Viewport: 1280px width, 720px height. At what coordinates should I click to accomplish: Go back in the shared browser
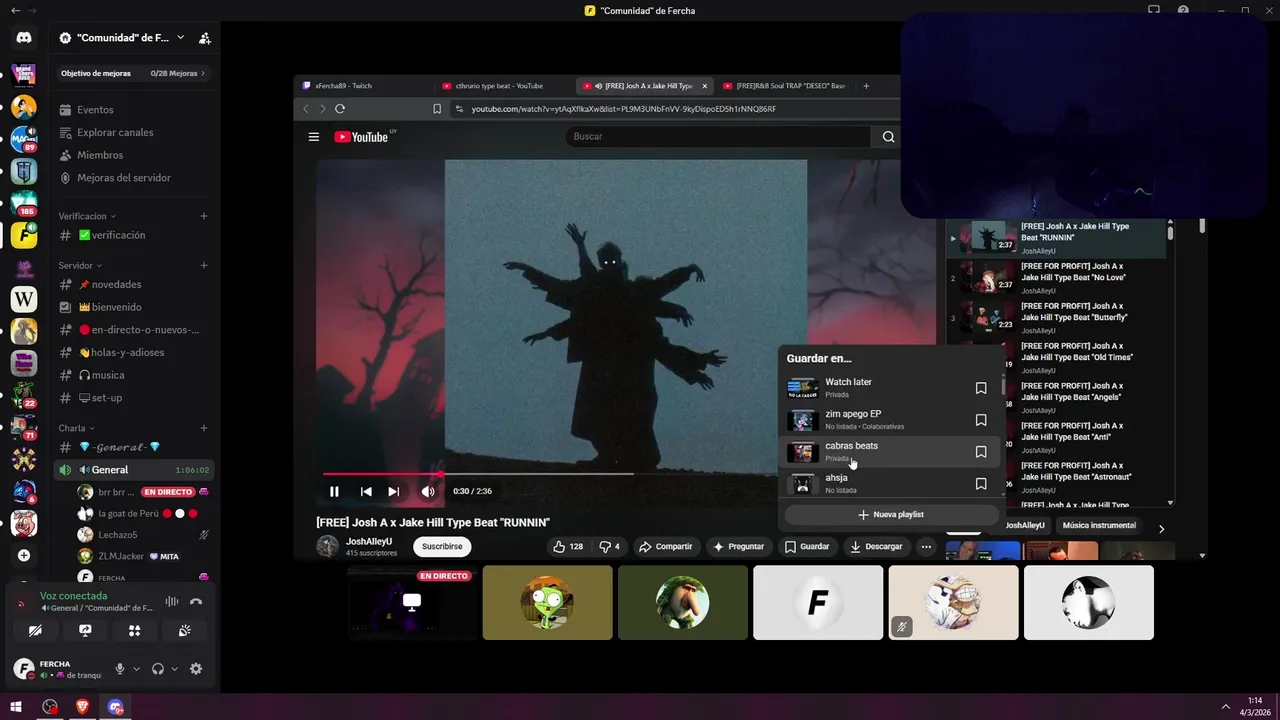pos(307,108)
